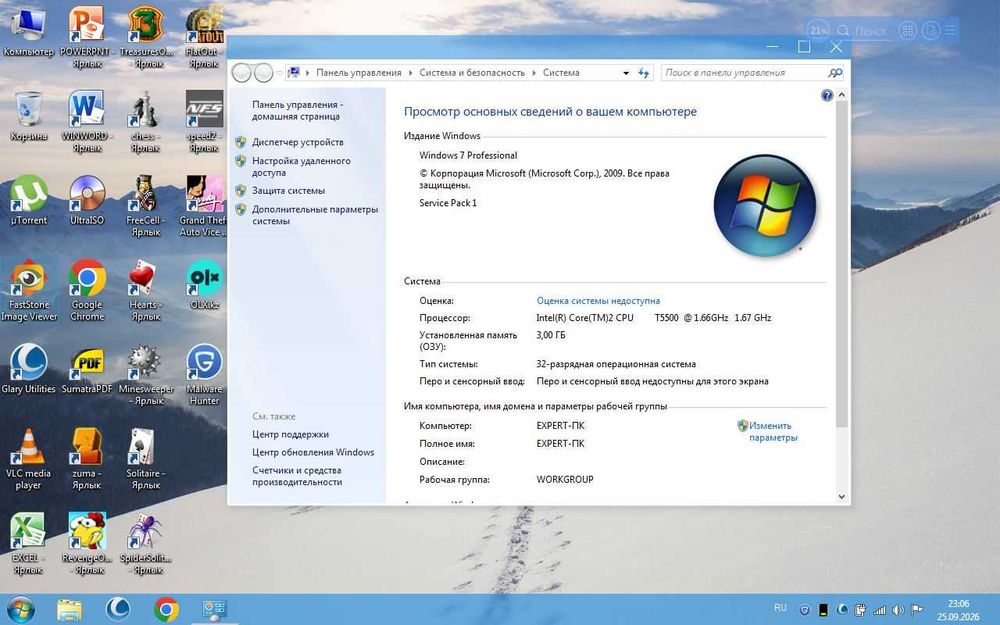Open Настройка удаленного доступа link
This screenshot has height=625, width=1000.
click(301, 166)
